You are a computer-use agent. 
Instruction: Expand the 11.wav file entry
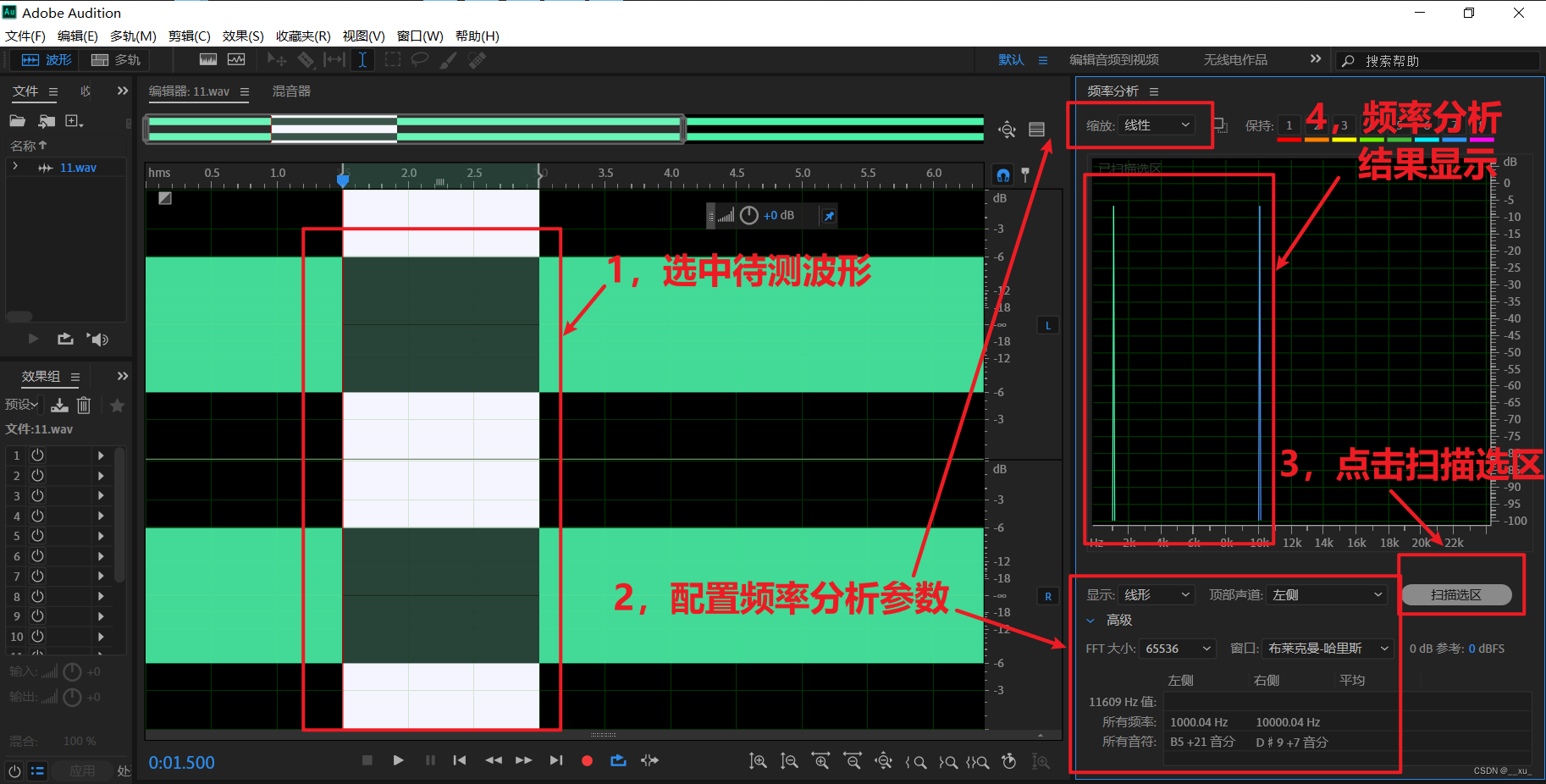tap(15, 168)
